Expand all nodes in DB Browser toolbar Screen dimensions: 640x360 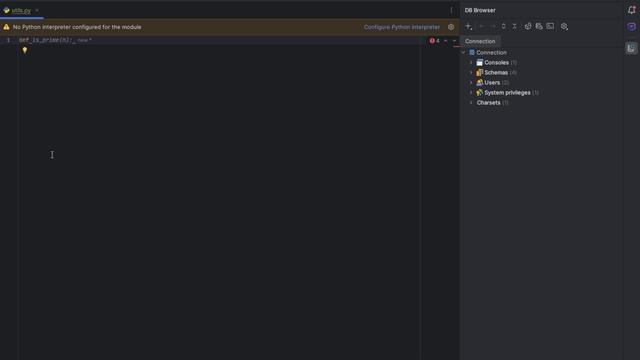pos(504,27)
